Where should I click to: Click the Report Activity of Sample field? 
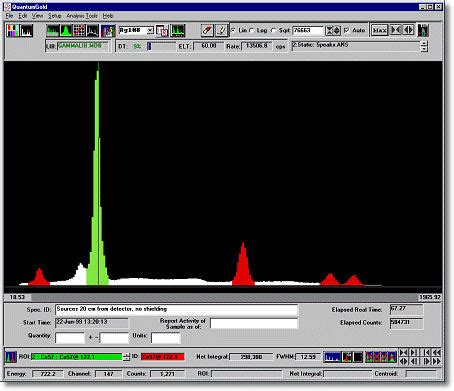coord(254,323)
